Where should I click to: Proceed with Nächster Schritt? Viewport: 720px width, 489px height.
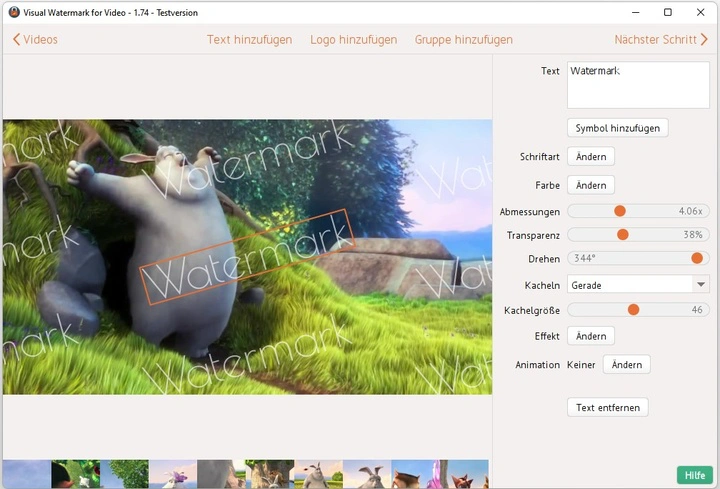click(661, 39)
